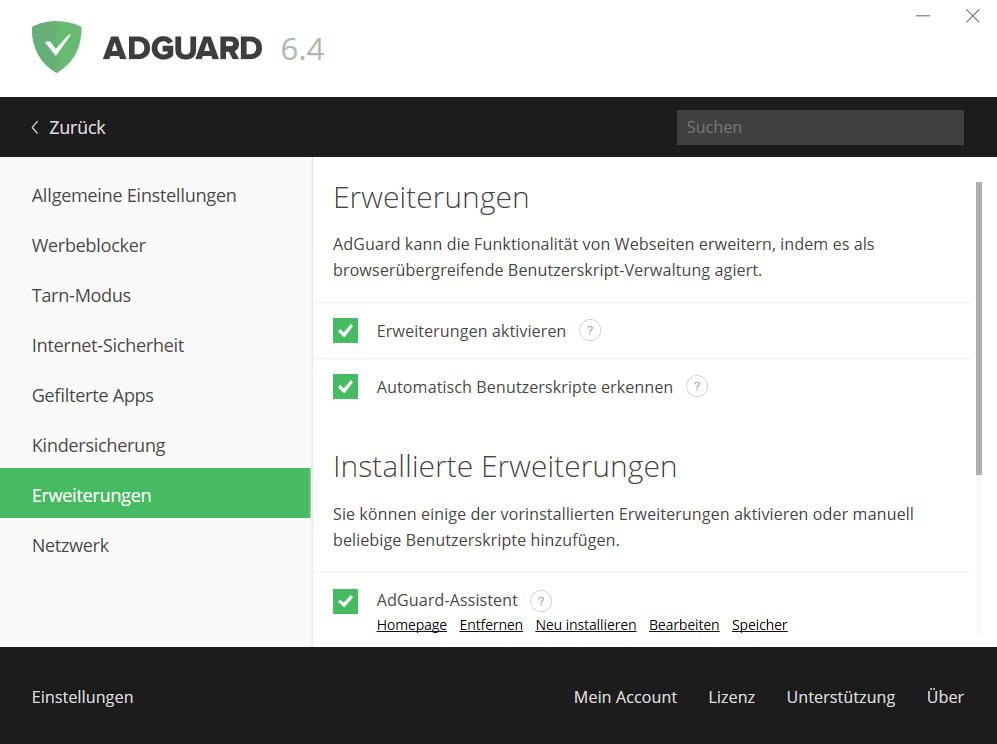Click Einstellungen in the footer
Image resolution: width=997 pixels, height=744 pixels.
coord(83,697)
